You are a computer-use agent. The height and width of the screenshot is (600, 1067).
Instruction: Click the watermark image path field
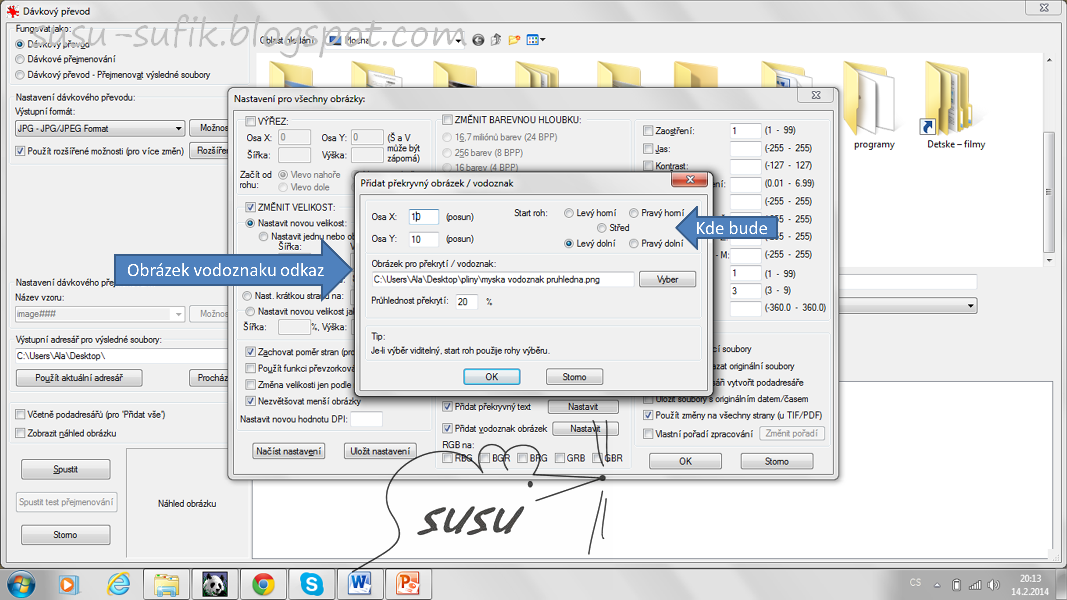click(x=502, y=280)
